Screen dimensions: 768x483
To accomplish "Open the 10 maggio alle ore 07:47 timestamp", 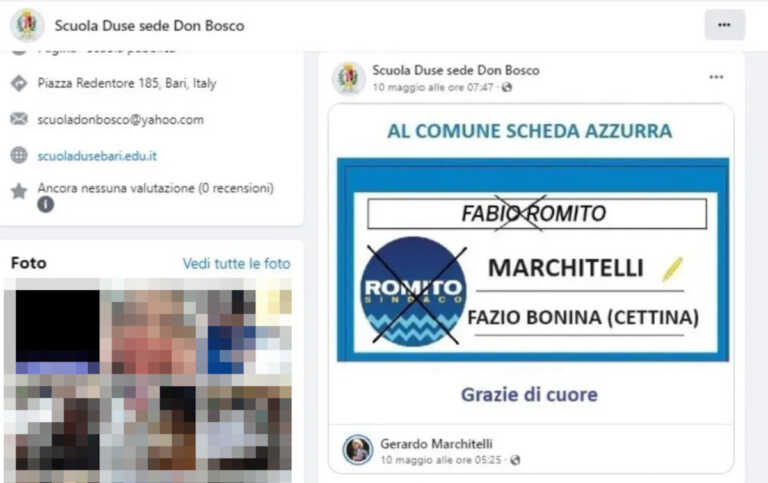I will 432,87.
